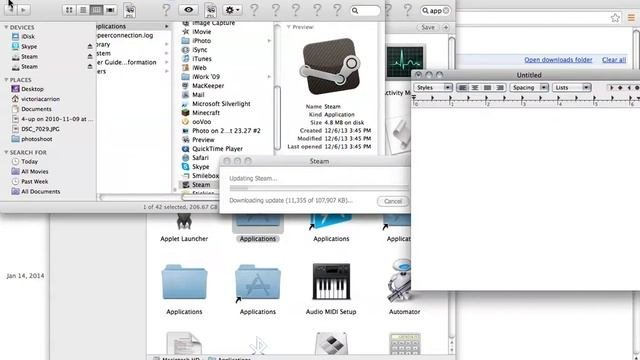Open Desktop in Places sidebar
The height and width of the screenshot is (360, 640).
click(32, 89)
